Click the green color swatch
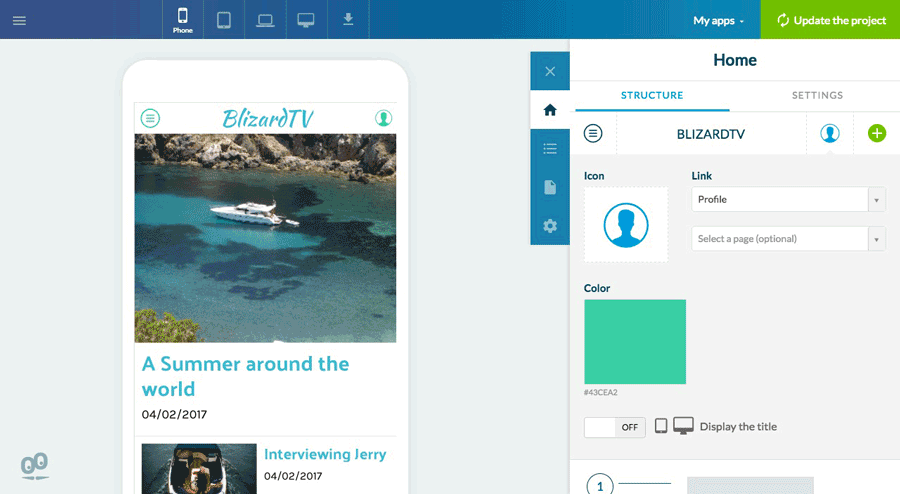This screenshot has height=494, width=900. (635, 342)
